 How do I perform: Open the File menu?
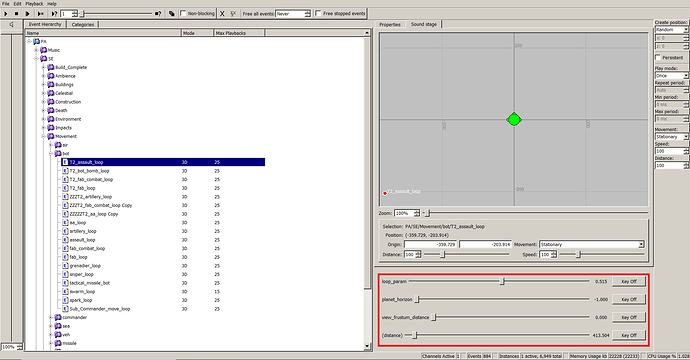6,4
